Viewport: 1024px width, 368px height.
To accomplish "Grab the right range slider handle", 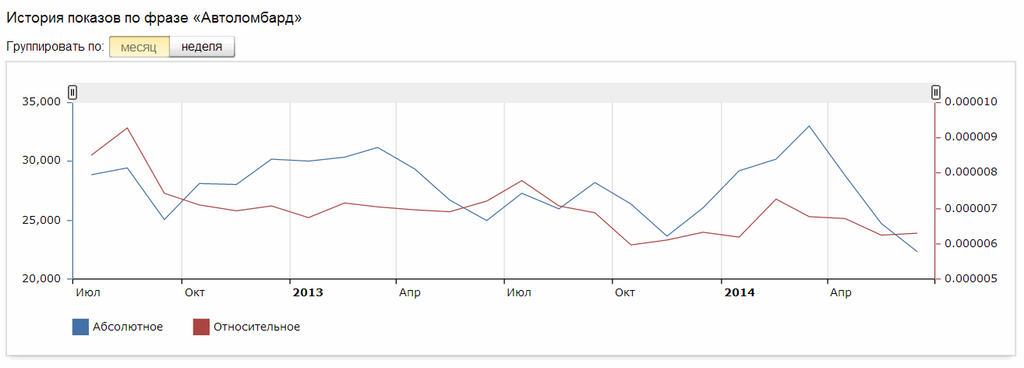I will point(936,92).
